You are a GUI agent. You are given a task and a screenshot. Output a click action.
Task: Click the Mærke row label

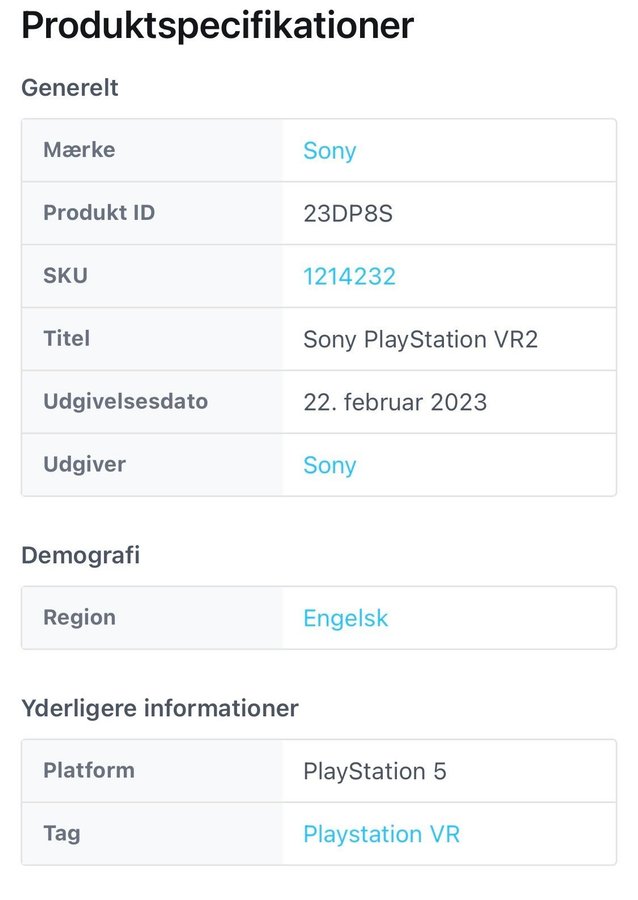tap(79, 150)
